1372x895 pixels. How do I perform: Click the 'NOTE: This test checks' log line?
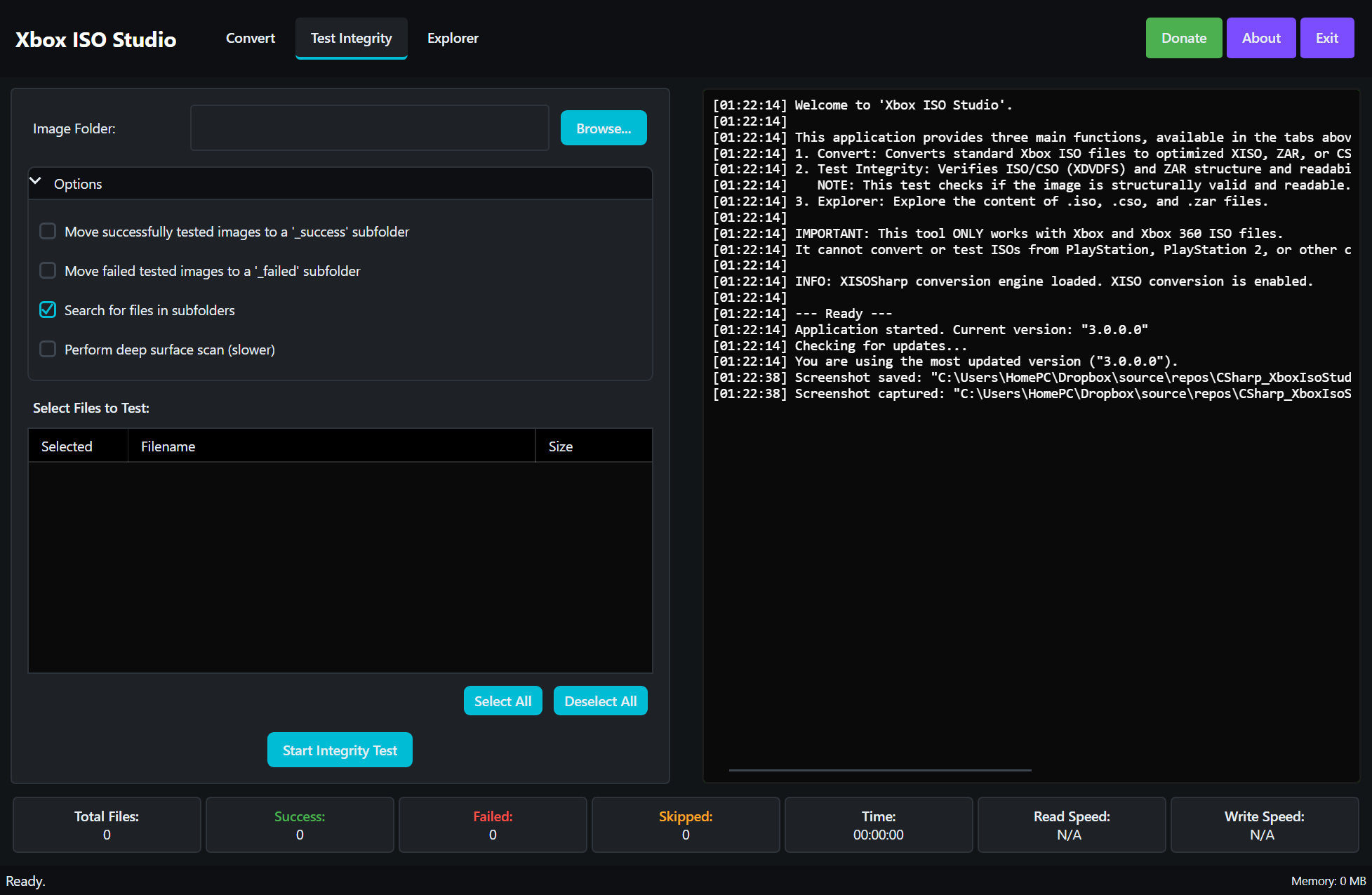click(1032, 185)
